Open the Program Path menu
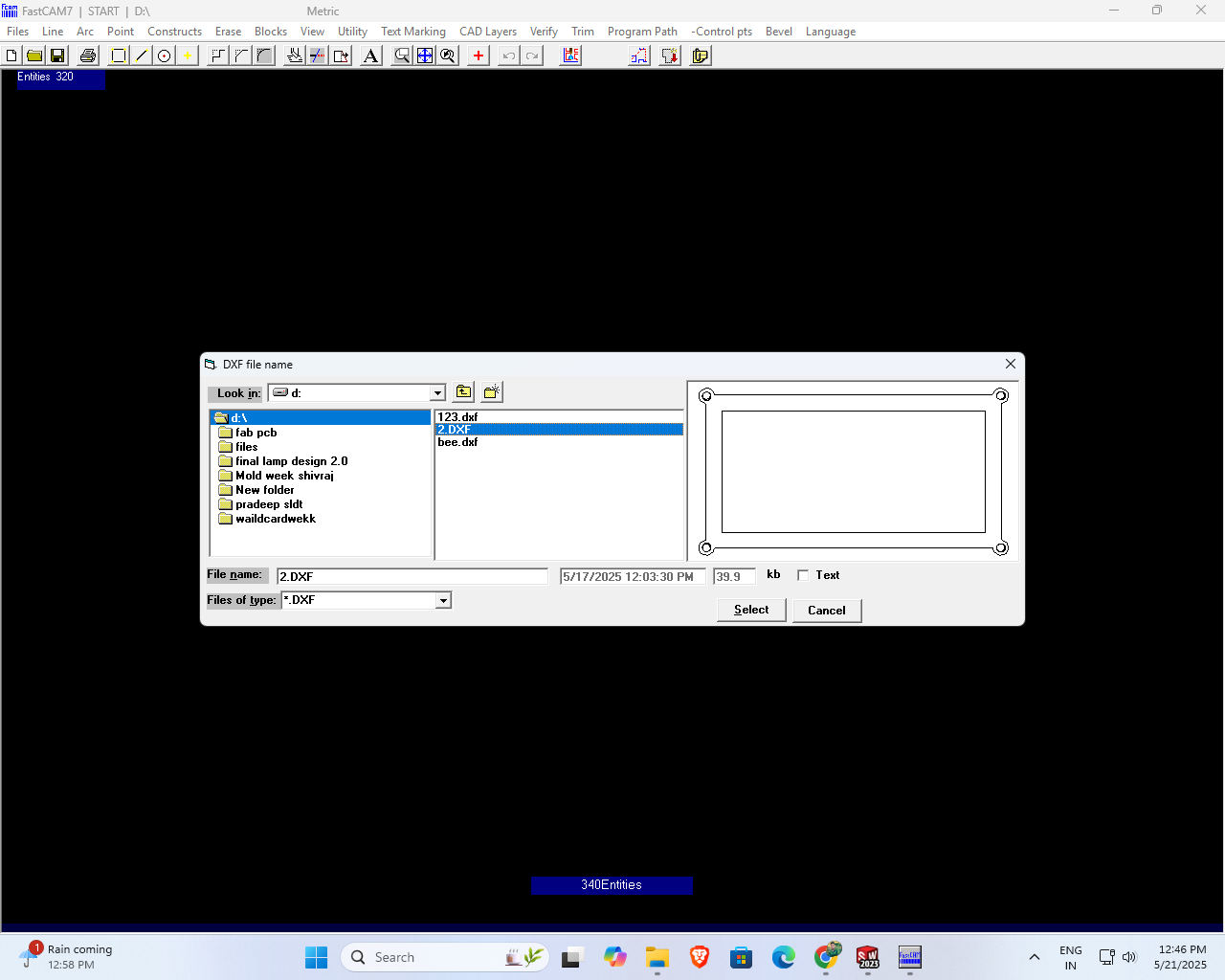1225x980 pixels. (x=642, y=32)
